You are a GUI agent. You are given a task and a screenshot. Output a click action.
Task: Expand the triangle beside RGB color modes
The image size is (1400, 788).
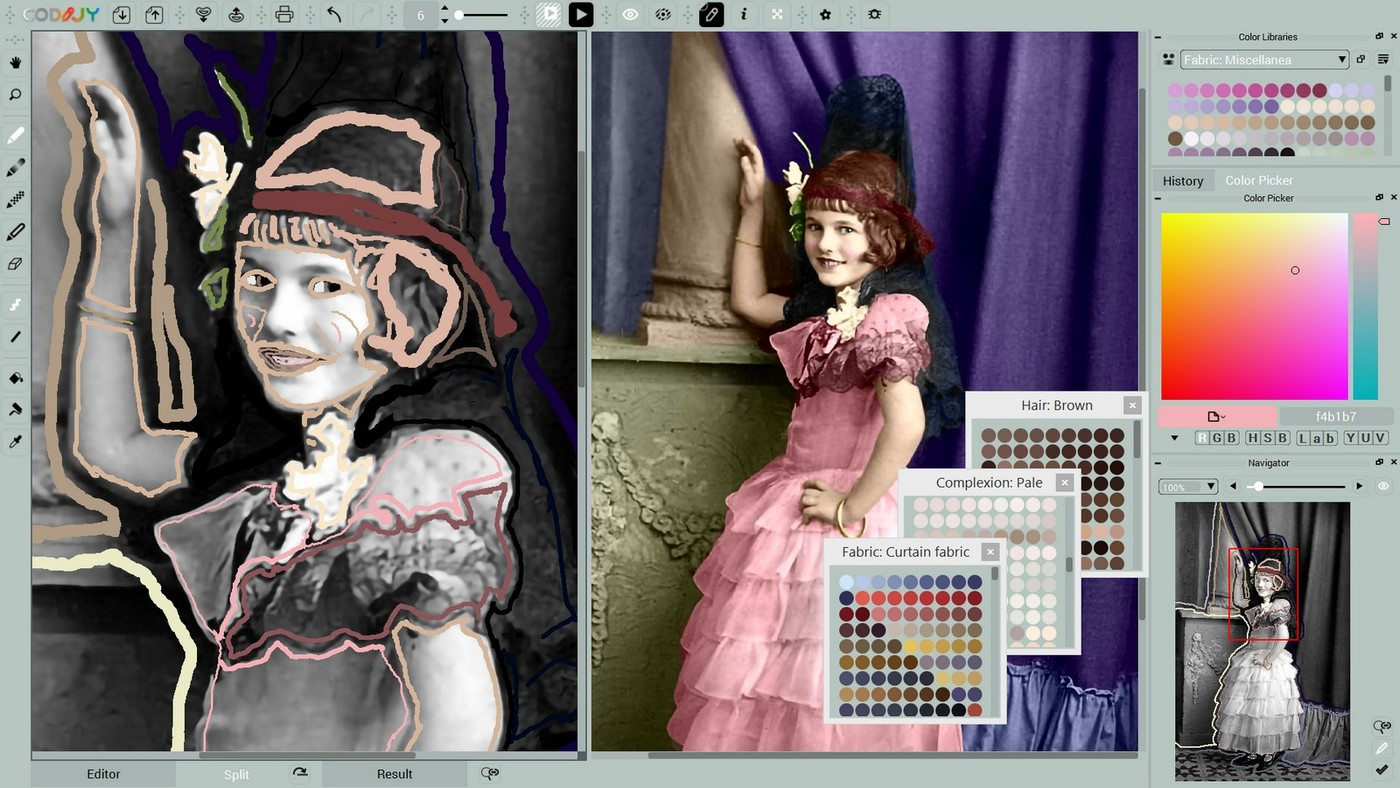point(1174,438)
